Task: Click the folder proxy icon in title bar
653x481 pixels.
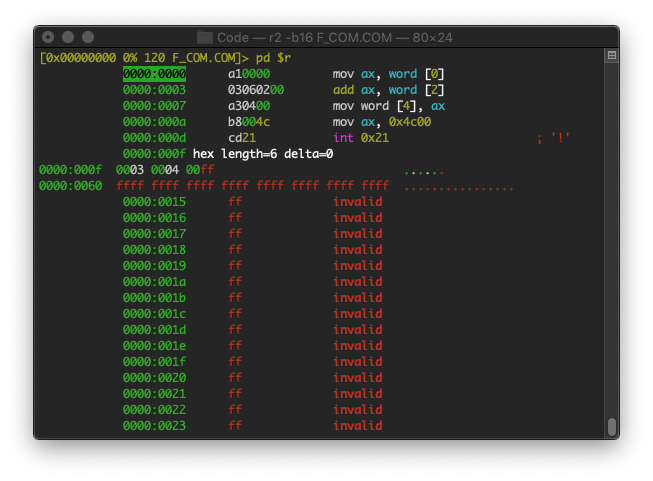Action: (205, 37)
